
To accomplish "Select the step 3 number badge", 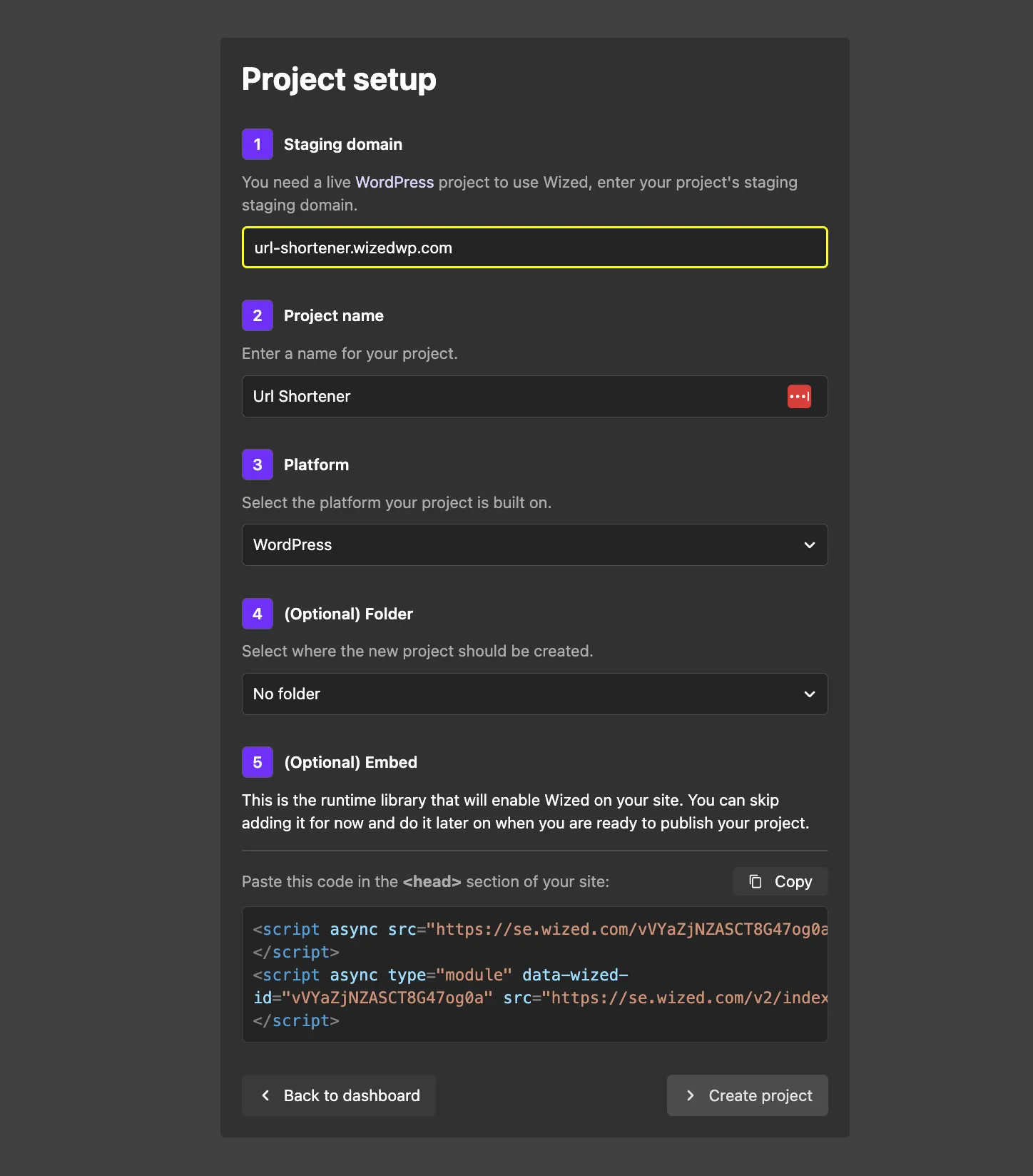I will [258, 465].
